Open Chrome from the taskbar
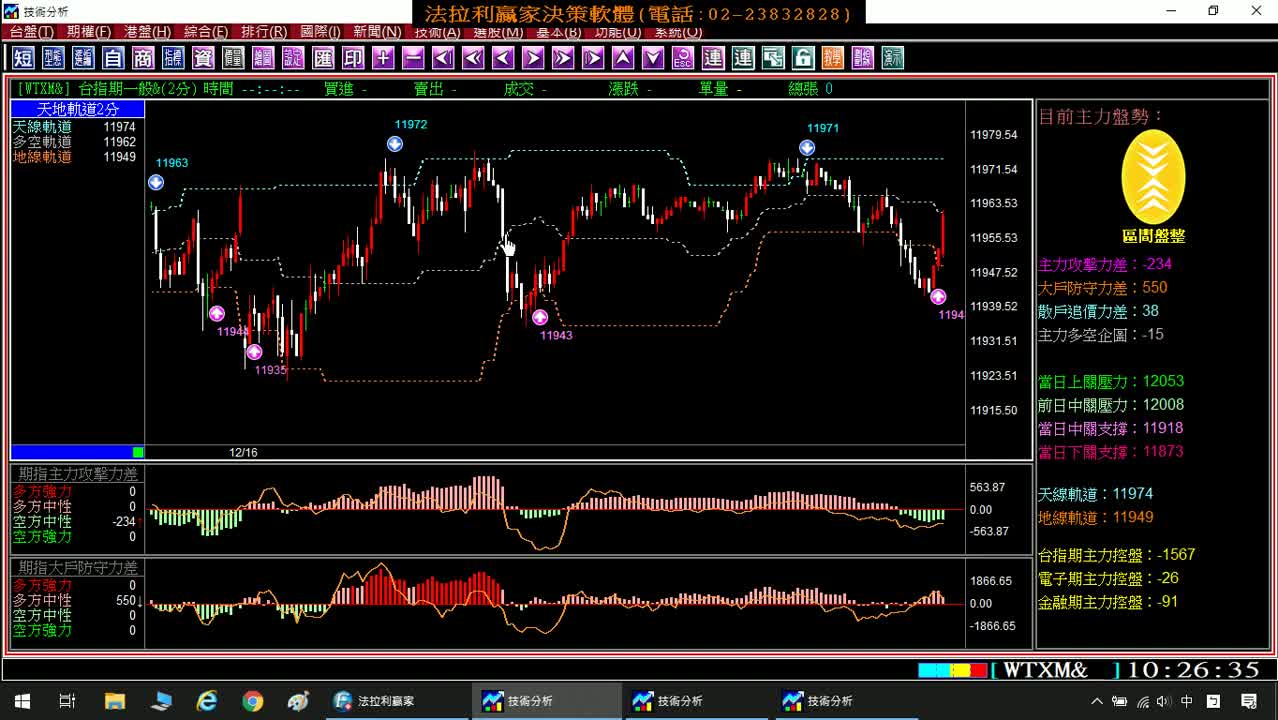The width and height of the screenshot is (1278, 720). [252, 701]
